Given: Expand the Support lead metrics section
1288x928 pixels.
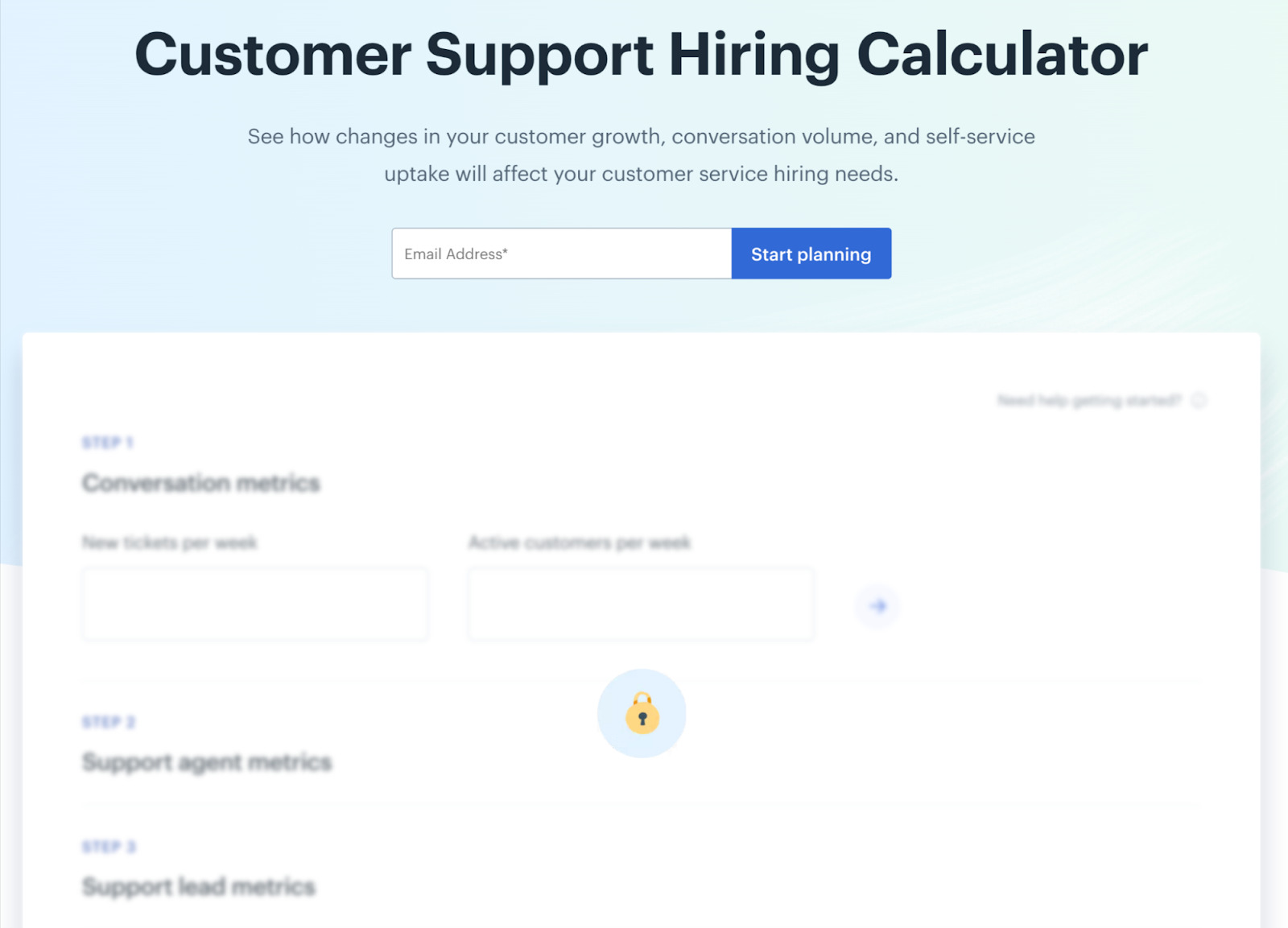Looking at the screenshot, I should click(x=198, y=886).
